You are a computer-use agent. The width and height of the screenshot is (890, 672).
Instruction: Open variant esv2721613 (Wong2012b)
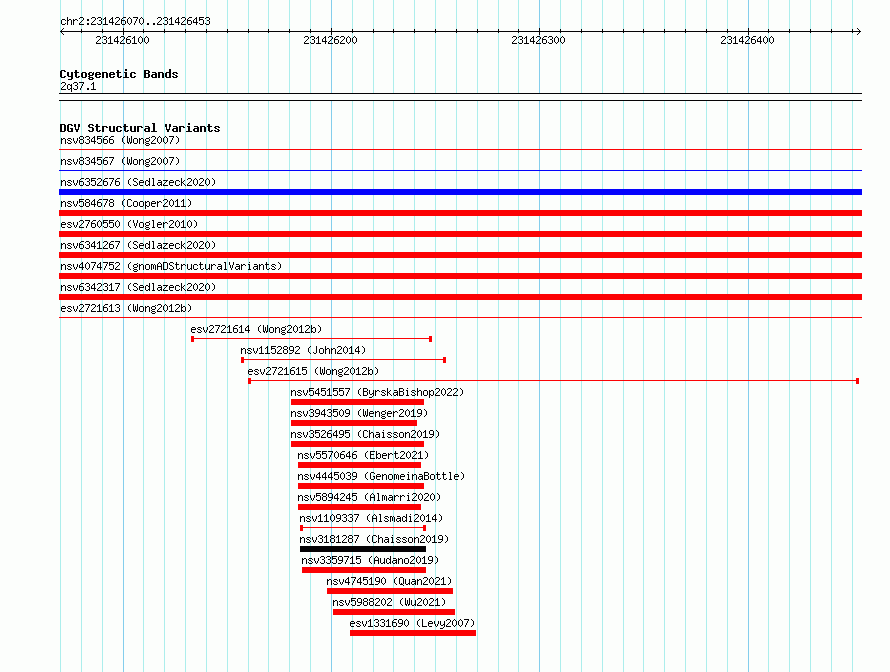126,308
